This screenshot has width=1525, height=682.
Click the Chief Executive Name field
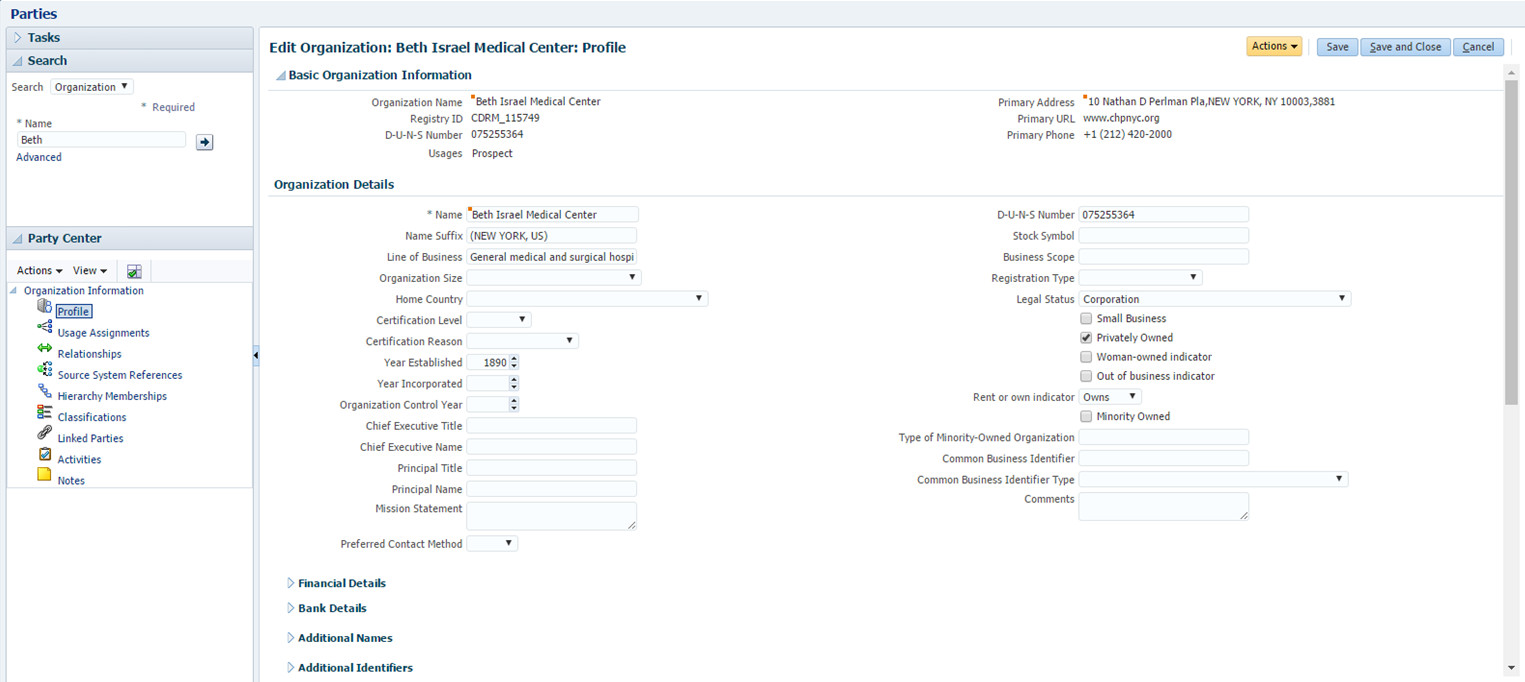click(552, 447)
